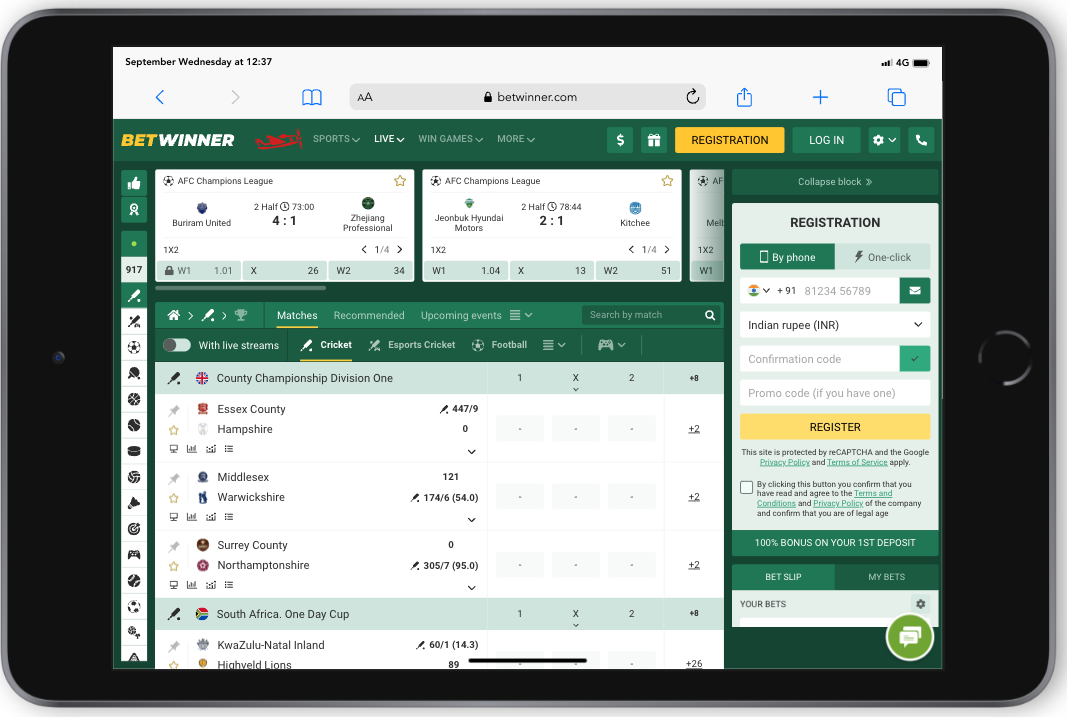Screen dimensions: 1067x717
Task: Open the live chat bubble
Action: click(x=909, y=637)
